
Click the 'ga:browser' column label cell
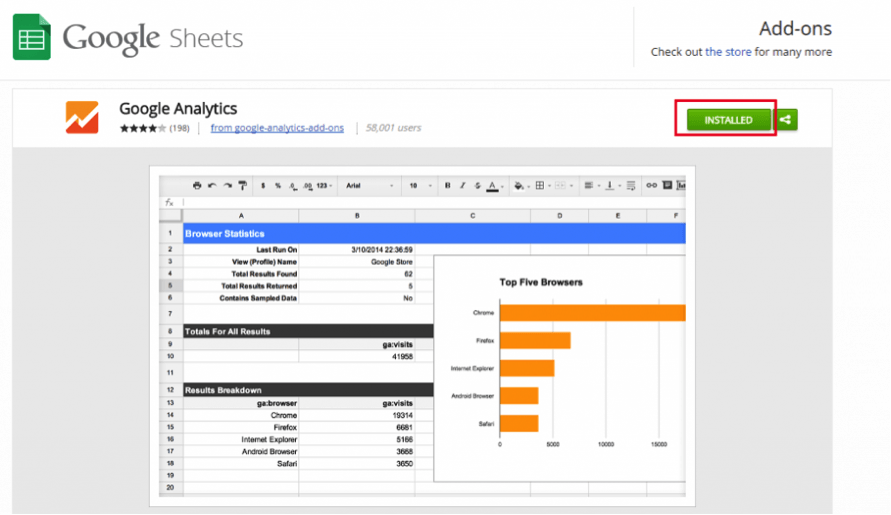click(241, 403)
